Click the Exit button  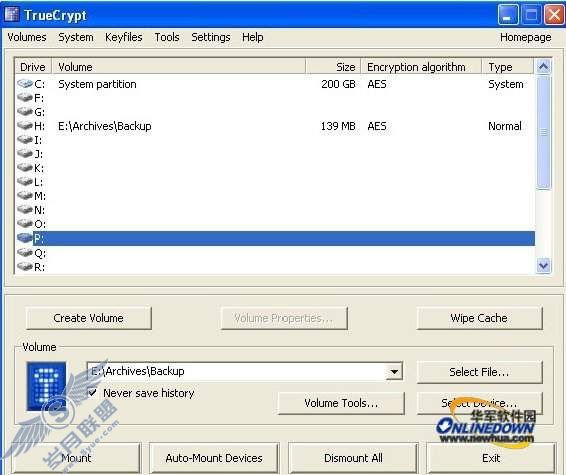[491, 458]
